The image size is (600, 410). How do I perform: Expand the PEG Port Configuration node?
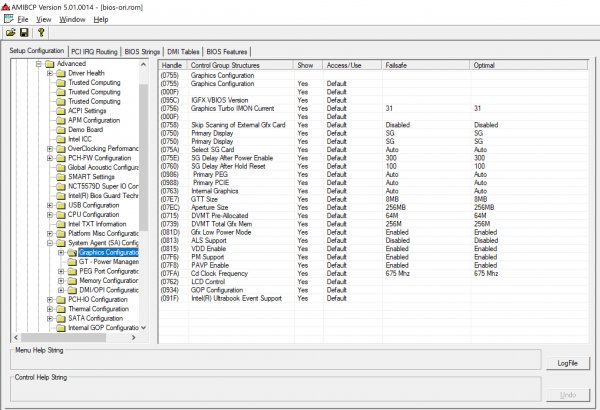click(x=61, y=271)
